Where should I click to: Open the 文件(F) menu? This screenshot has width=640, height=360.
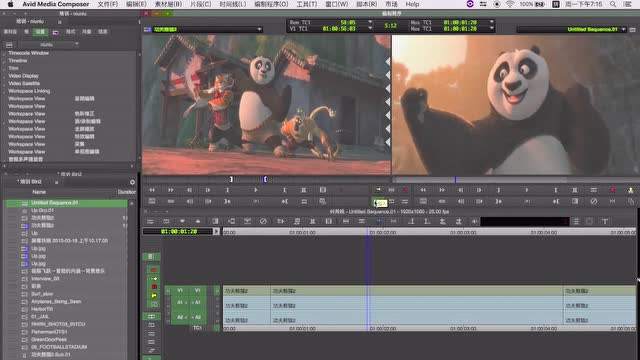click(108, 4)
